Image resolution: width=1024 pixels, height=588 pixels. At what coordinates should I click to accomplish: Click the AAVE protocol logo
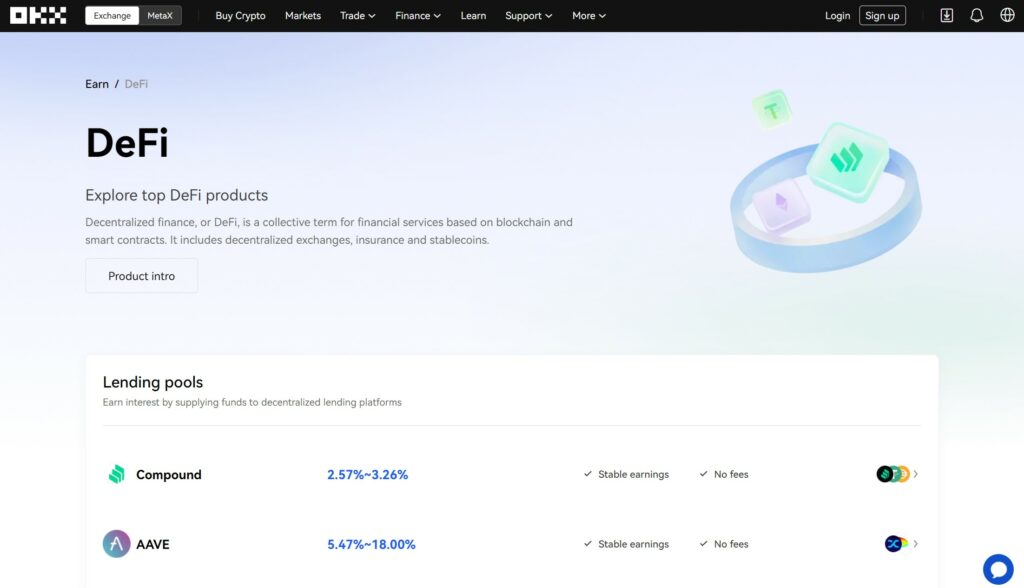pyautogui.click(x=117, y=544)
